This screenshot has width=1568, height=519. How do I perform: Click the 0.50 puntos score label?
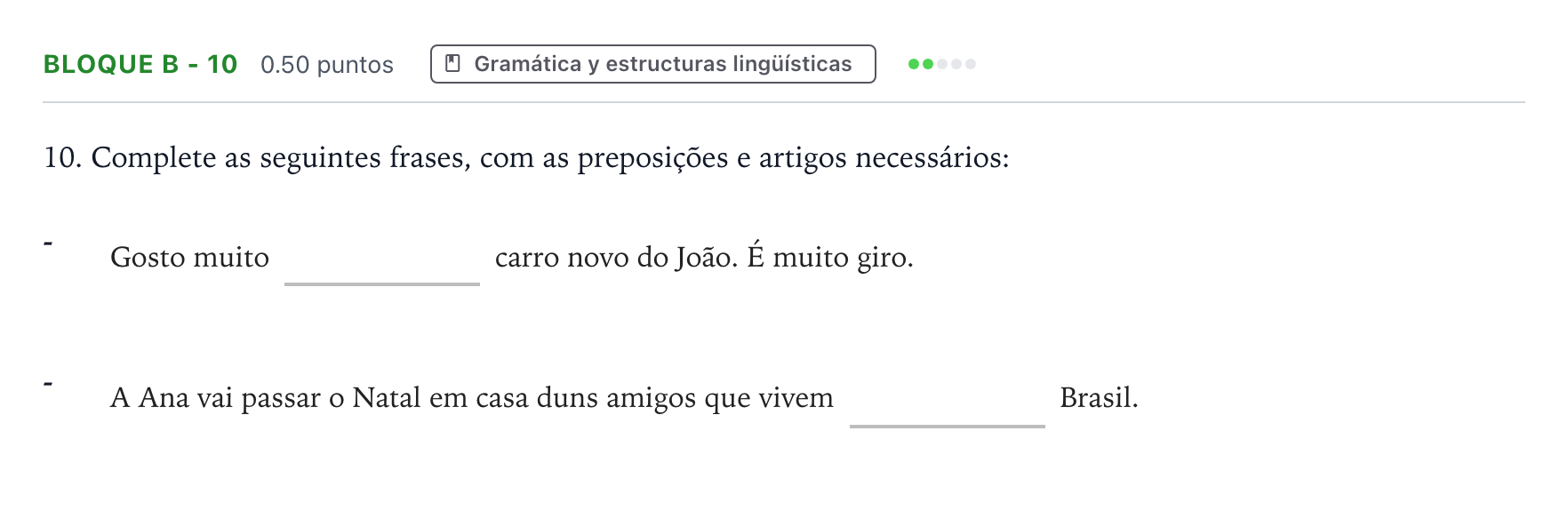[x=327, y=65]
